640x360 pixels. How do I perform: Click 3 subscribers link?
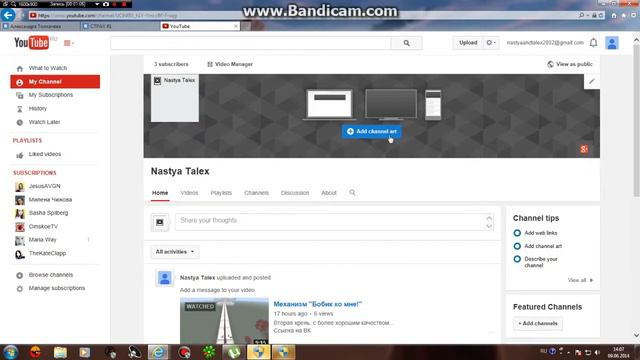point(171,64)
